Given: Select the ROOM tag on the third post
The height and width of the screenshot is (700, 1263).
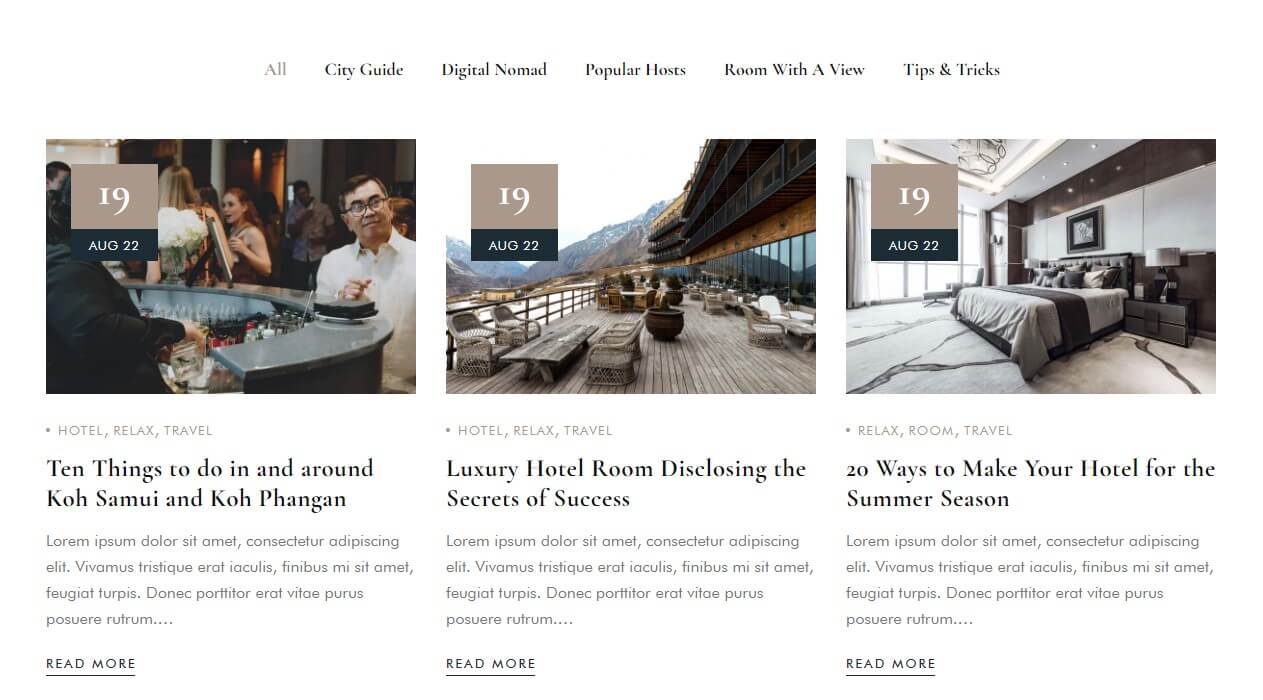Looking at the screenshot, I should (931, 431).
